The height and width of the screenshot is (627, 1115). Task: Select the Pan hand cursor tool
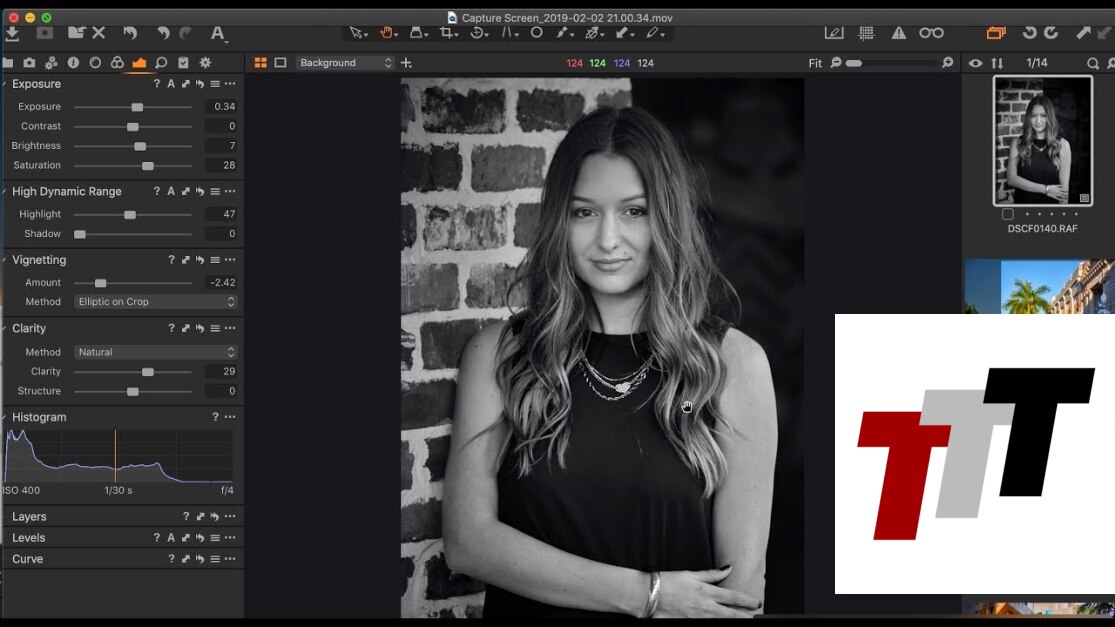[386, 33]
